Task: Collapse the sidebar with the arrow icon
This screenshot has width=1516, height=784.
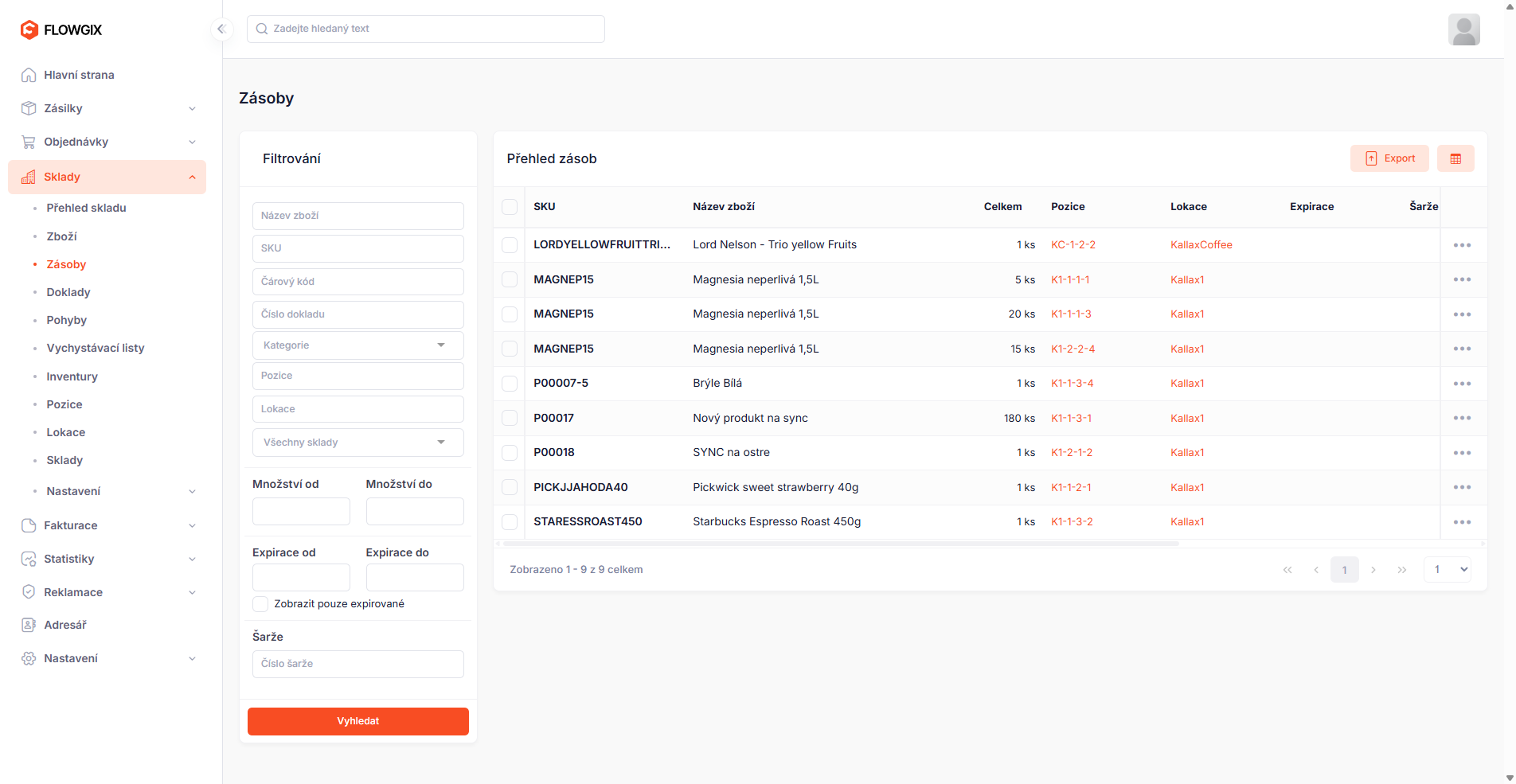Action: (221, 29)
